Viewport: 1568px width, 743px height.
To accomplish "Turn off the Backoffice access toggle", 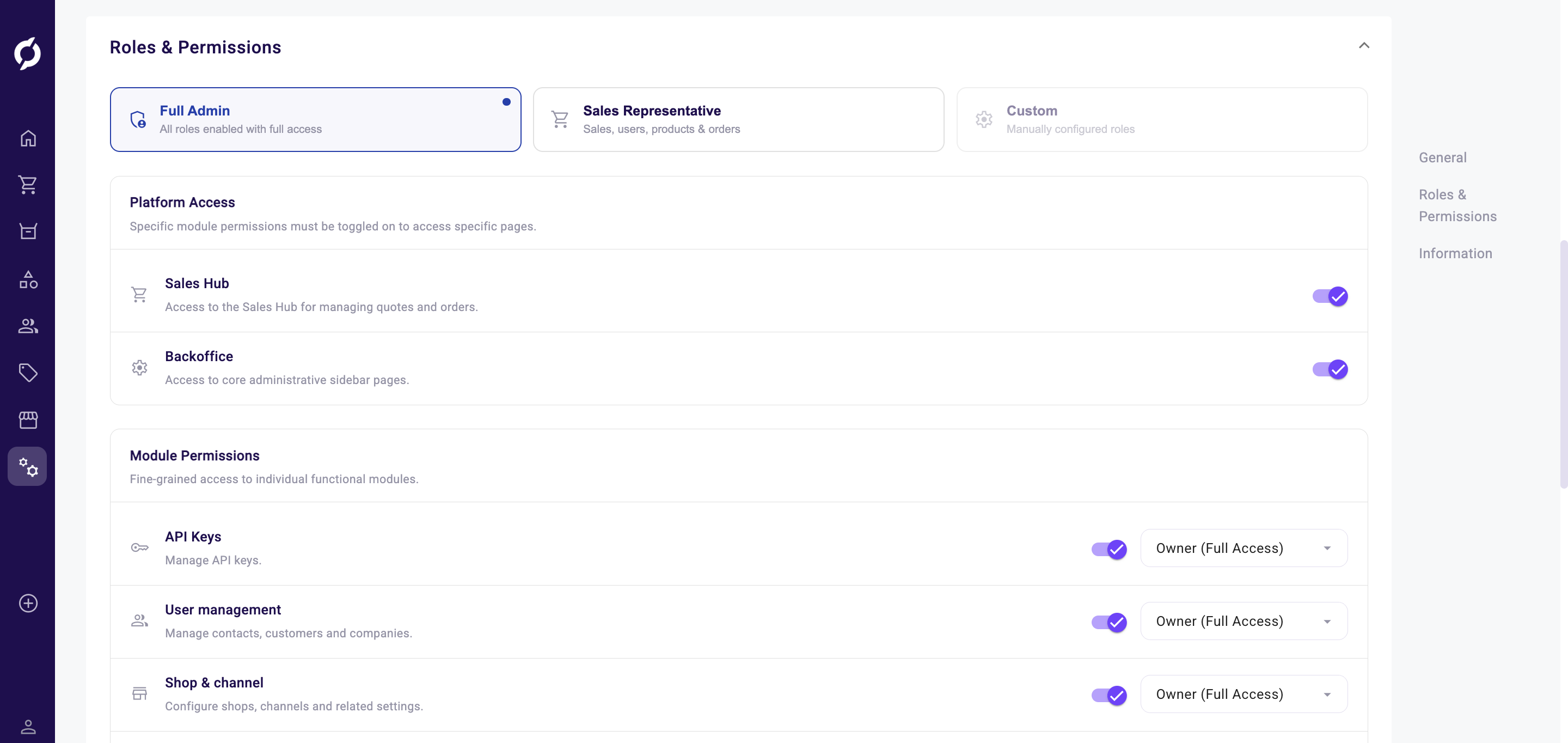I will coord(1330,369).
